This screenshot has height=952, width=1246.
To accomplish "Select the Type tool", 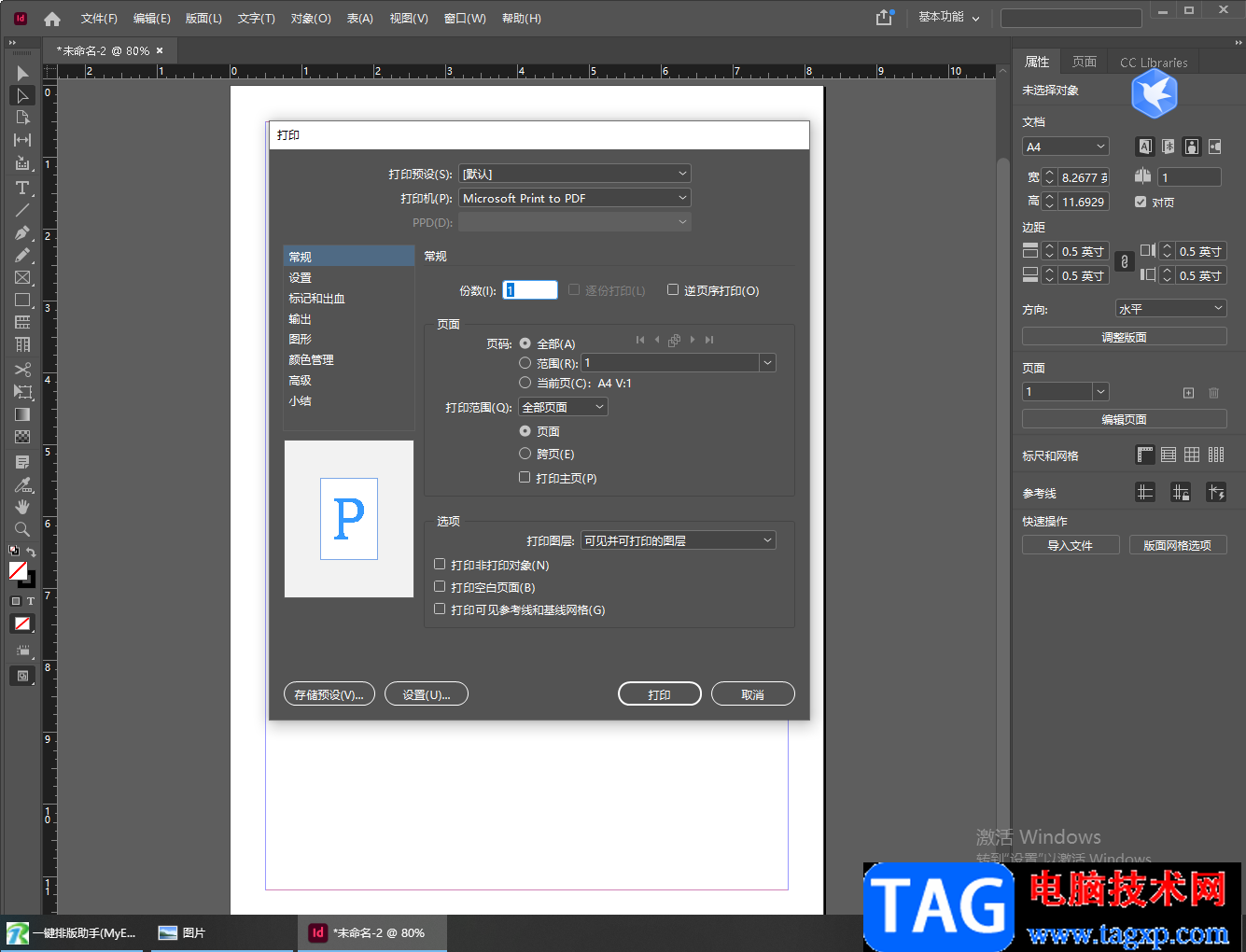I will 22,188.
